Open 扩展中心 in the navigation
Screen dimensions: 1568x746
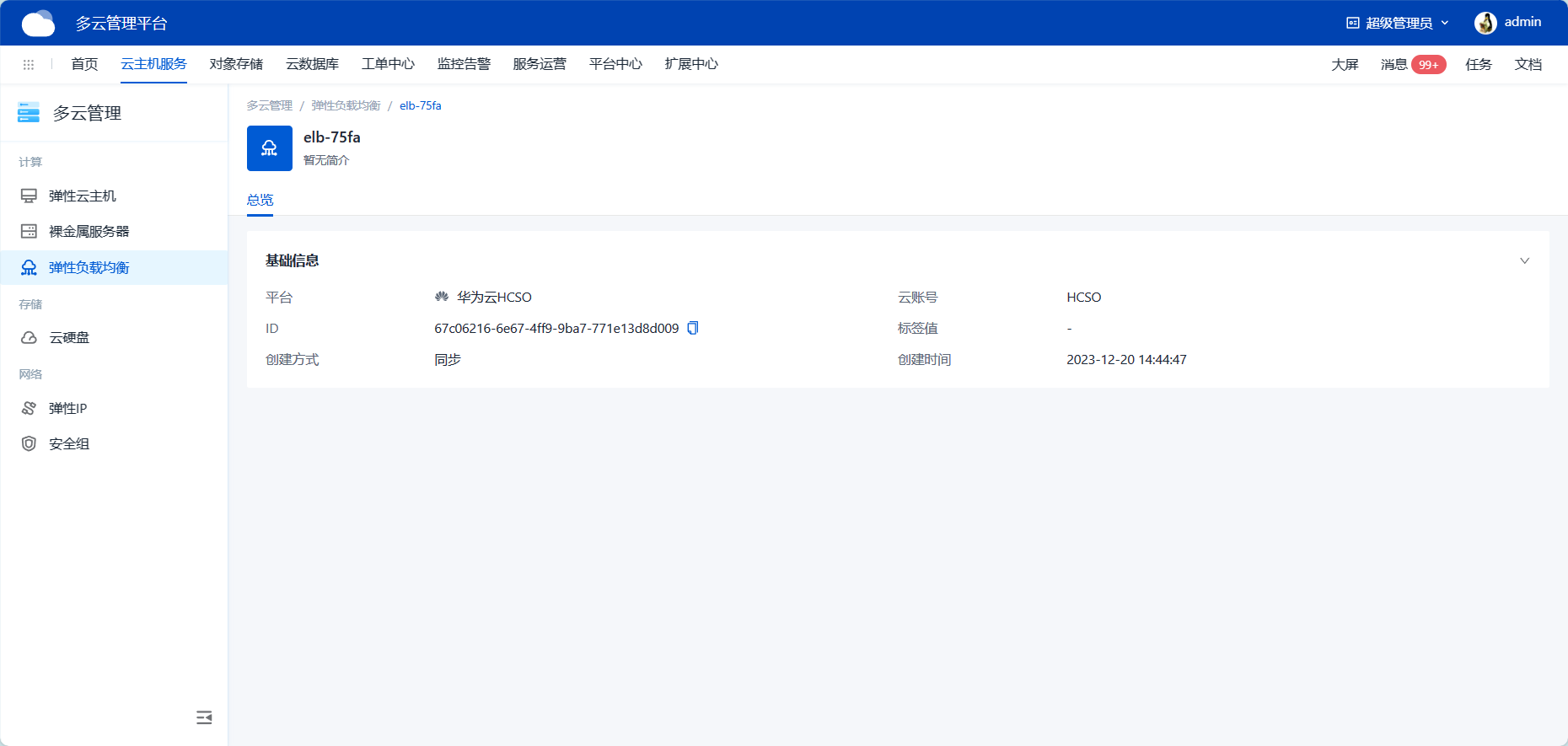pos(691,64)
